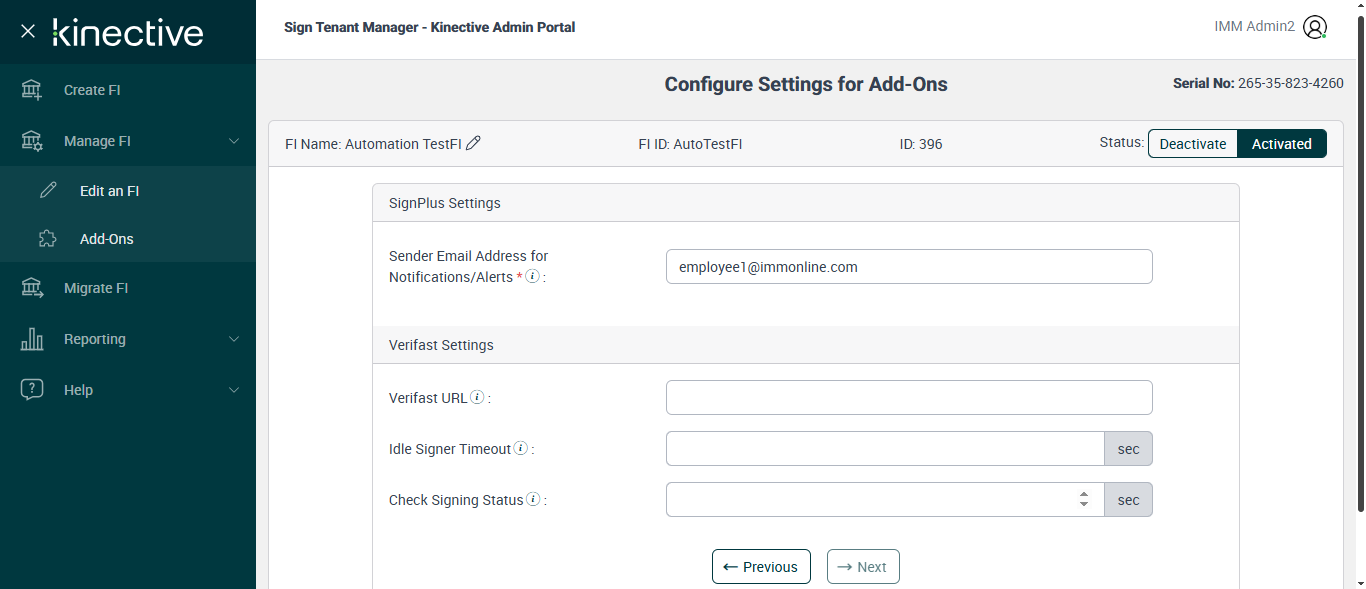Viewport: 1366px width, 589px height.
Task: Click the info icon beside Idle Signer Timeout
Action: pos(521,448)
